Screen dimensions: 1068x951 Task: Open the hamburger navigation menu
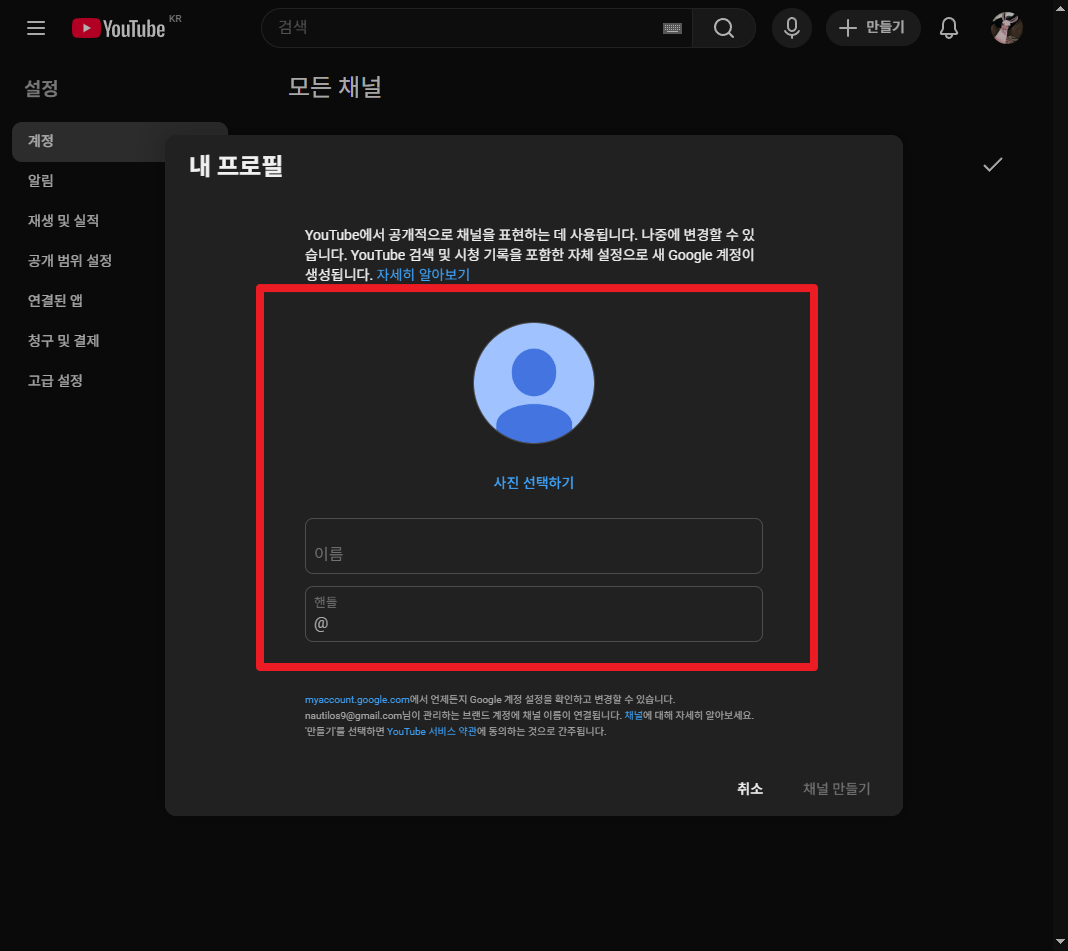point(36,28)
